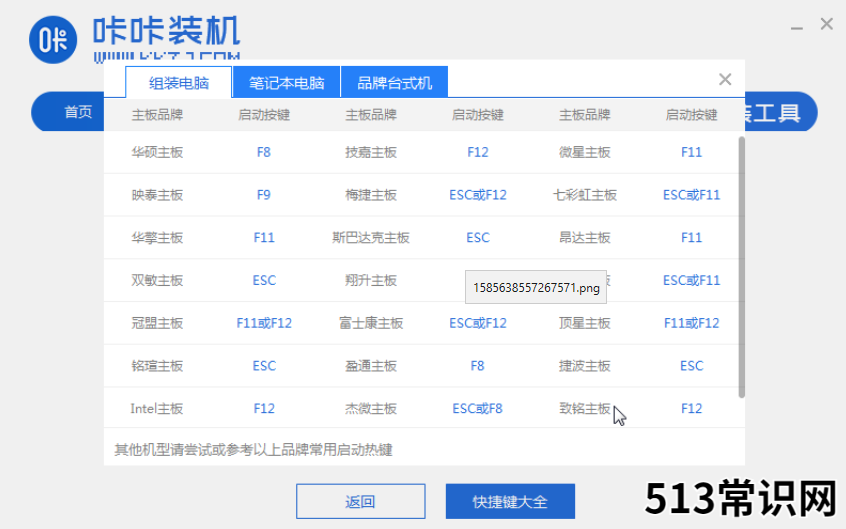Click ESC key for 捷波主板
Image resolution: width=846 pixels, height=529 pixels.
(x=691, y=365)
